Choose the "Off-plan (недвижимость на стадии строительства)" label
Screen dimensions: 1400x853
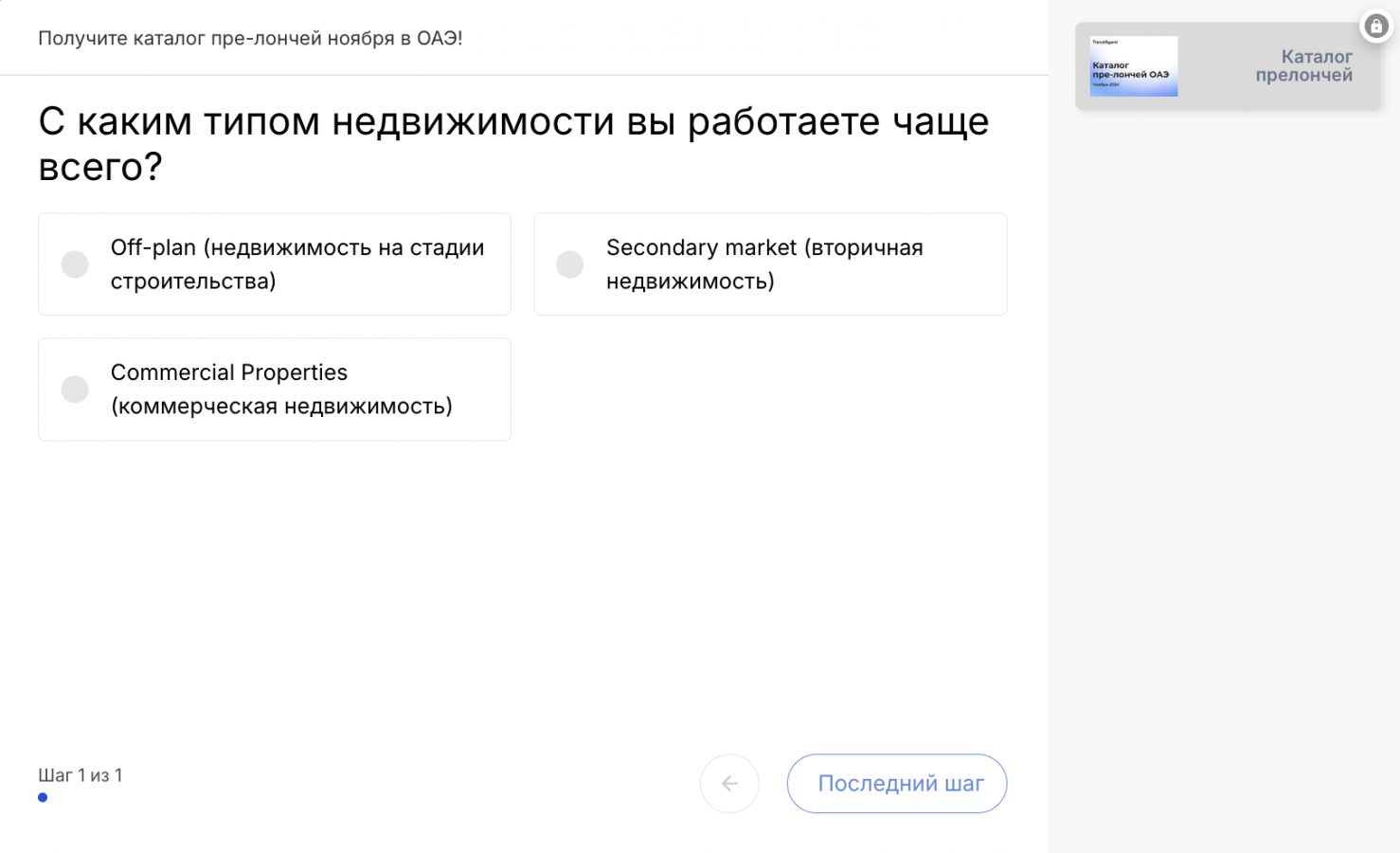[297, 264]
